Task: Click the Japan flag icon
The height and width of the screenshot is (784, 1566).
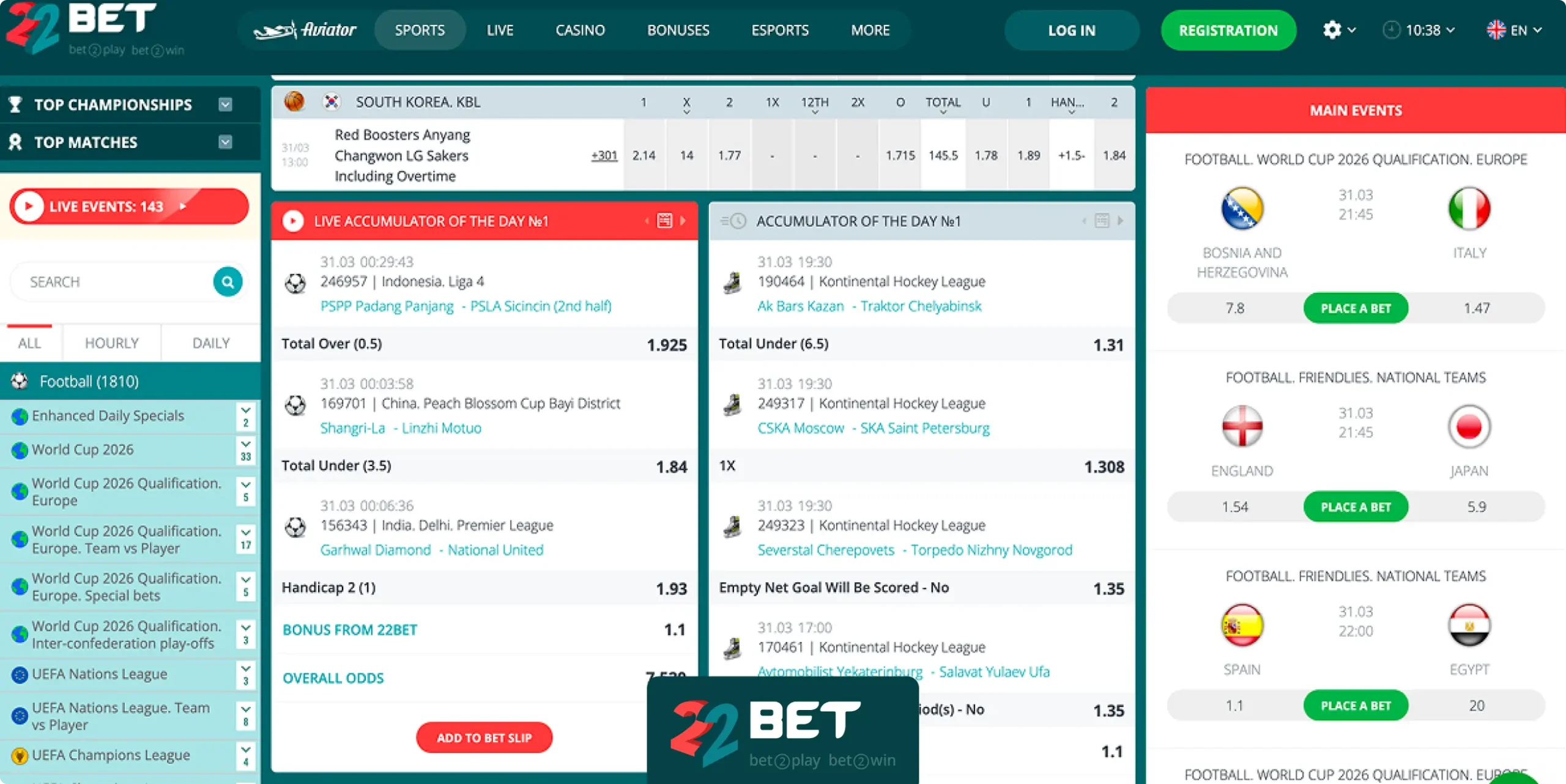Action: tap(1469, 426)
